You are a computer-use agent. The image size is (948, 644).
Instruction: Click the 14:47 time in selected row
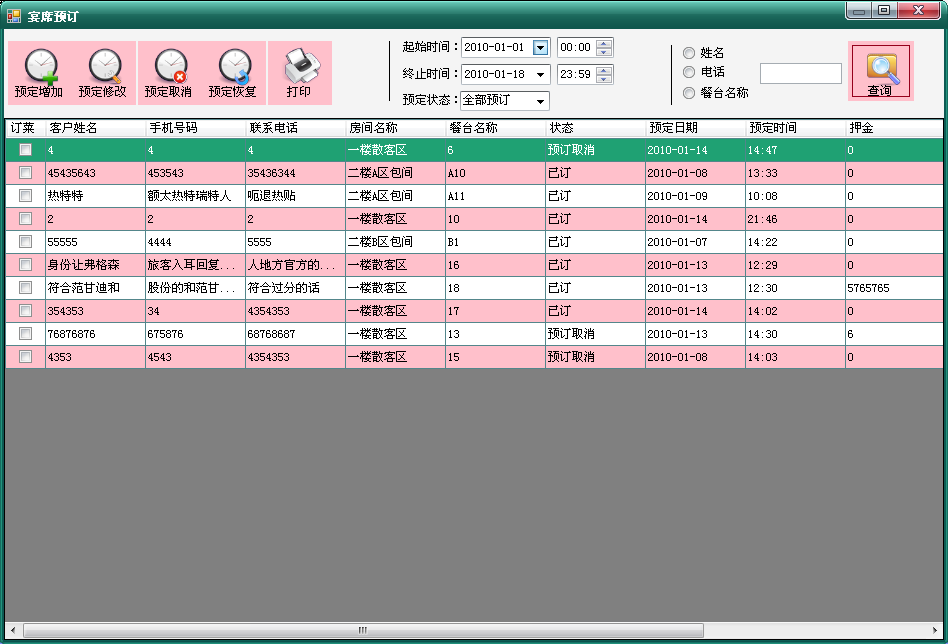(796, 150)
